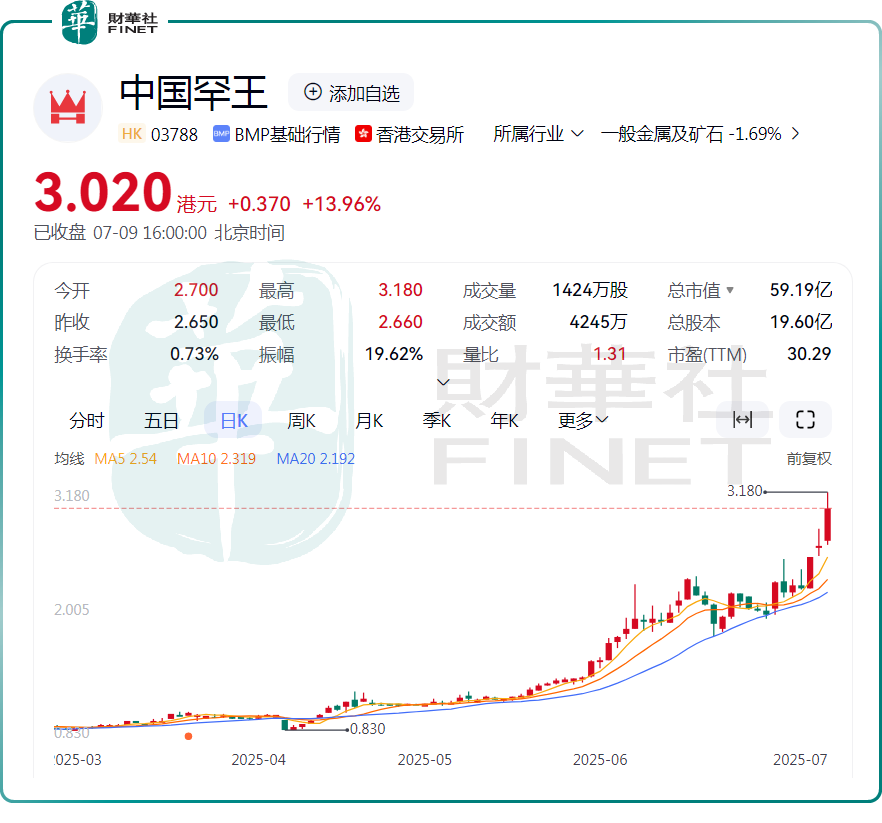
Task: Click the 总股本 value 19.60亿
Action: tap(800, 322)
